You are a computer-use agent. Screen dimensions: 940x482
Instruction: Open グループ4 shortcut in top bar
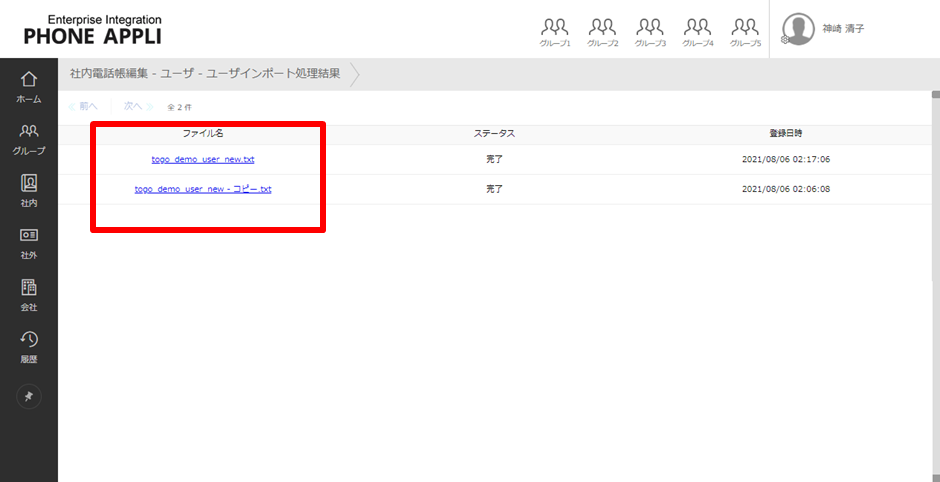[x=698, y=31]
